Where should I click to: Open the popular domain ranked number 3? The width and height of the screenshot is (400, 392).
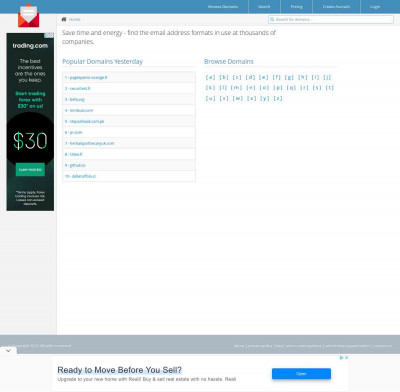75,99
